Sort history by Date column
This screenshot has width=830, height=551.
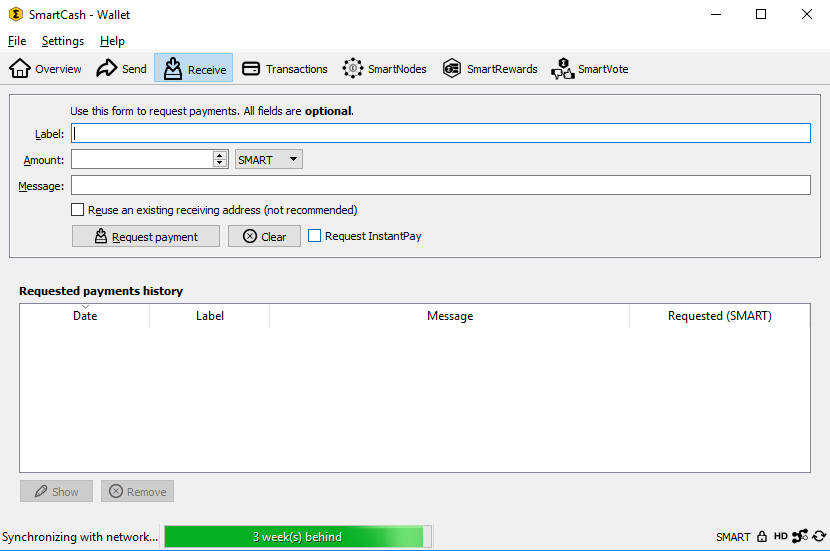coord(85,315)
